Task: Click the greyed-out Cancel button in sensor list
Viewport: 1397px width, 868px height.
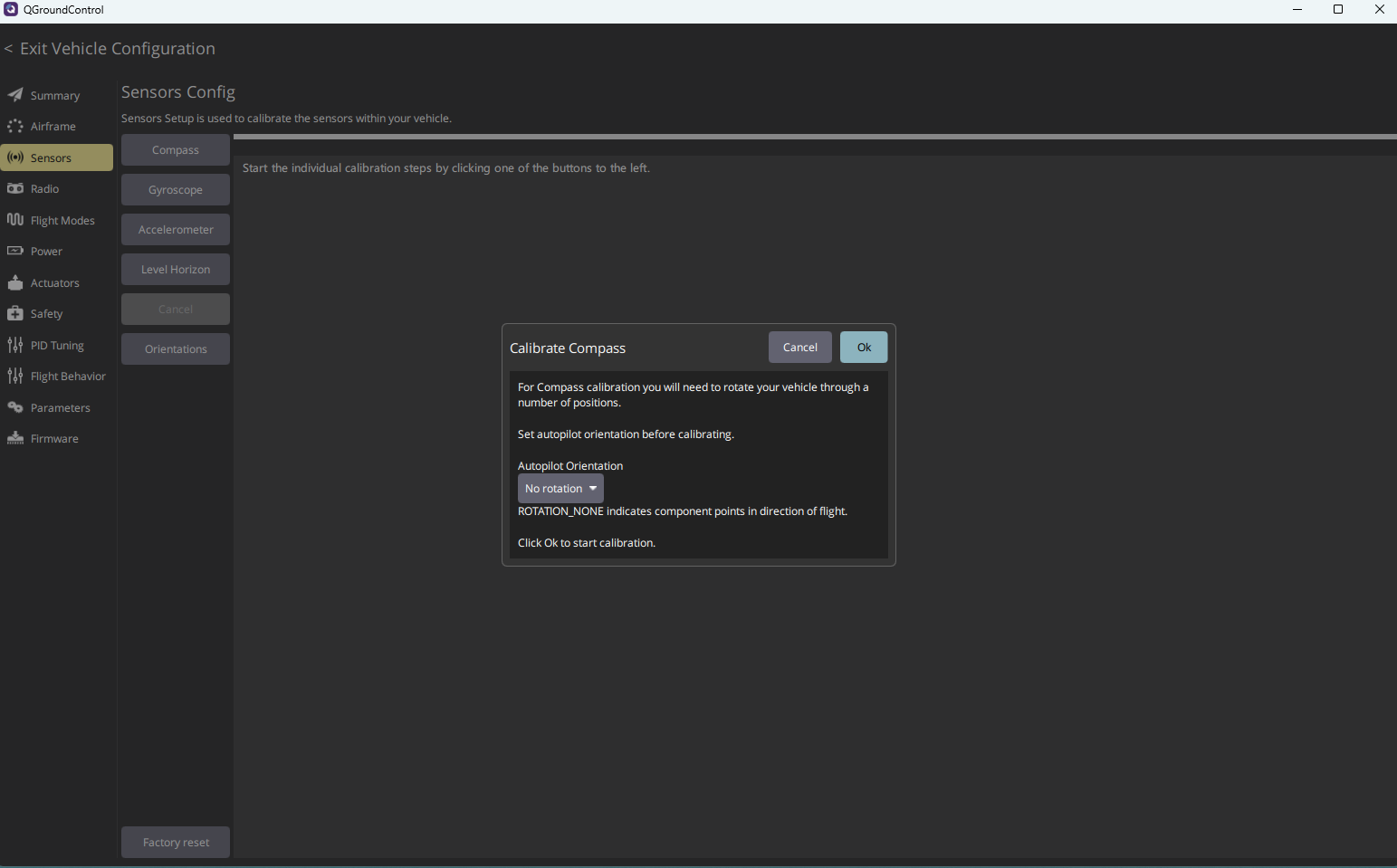Action: 176,310
